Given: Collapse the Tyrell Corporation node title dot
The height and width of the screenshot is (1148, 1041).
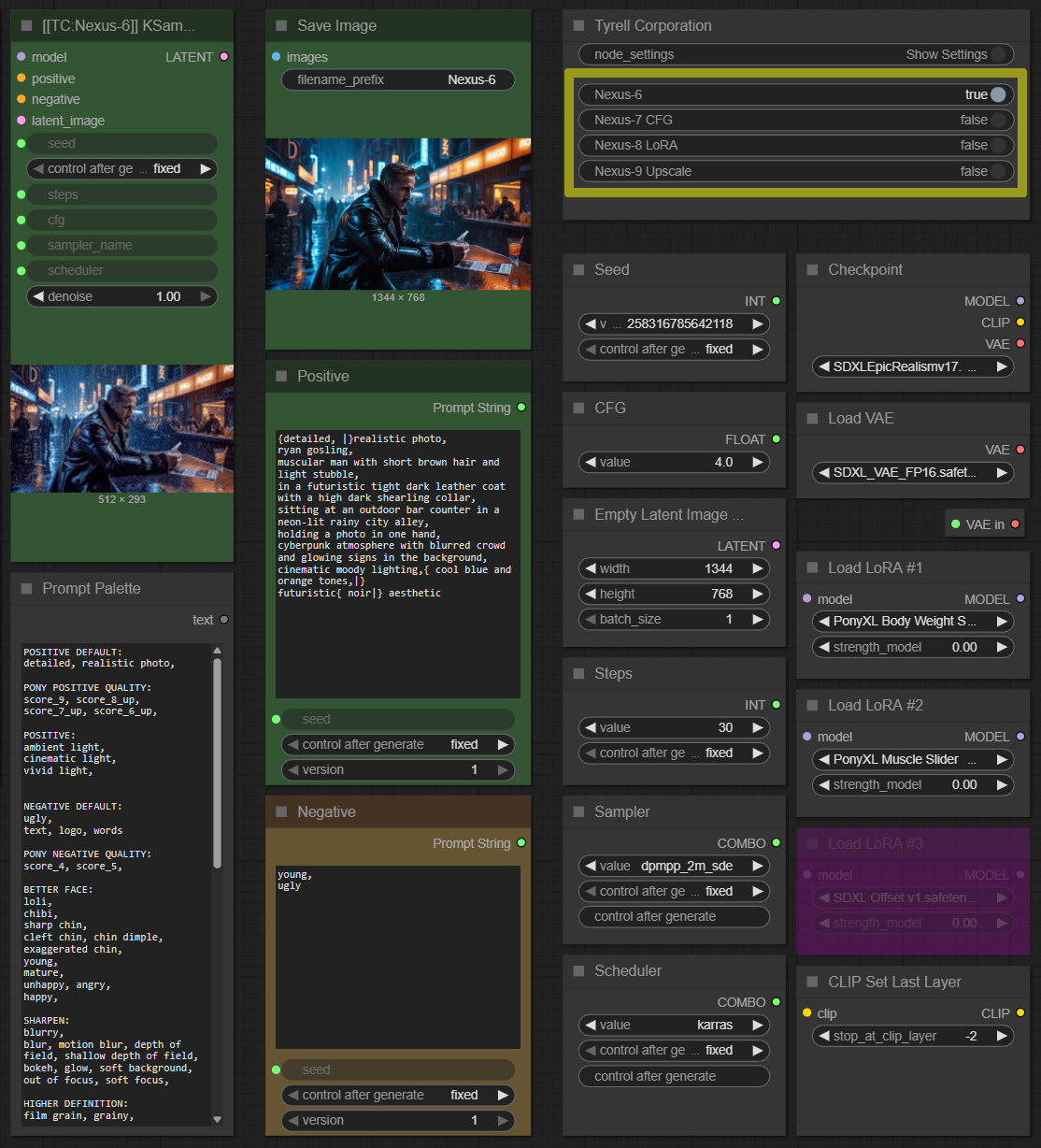Looking at the screenshot, I should (578, 26).
